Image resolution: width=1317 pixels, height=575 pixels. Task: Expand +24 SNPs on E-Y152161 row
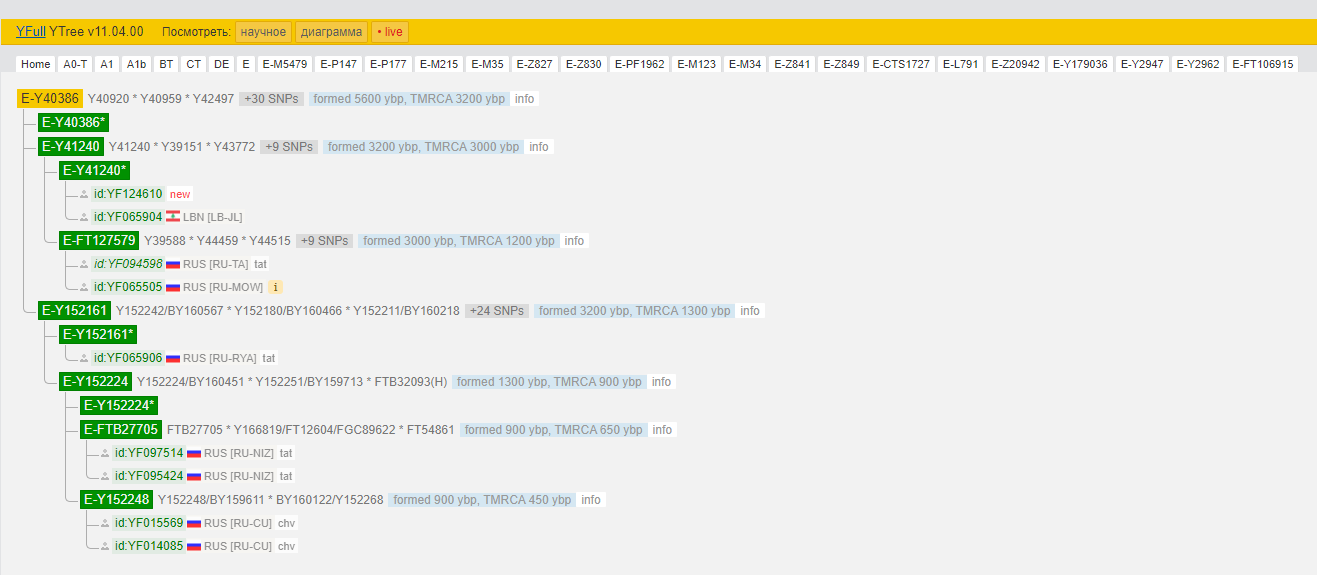[497, 311]
